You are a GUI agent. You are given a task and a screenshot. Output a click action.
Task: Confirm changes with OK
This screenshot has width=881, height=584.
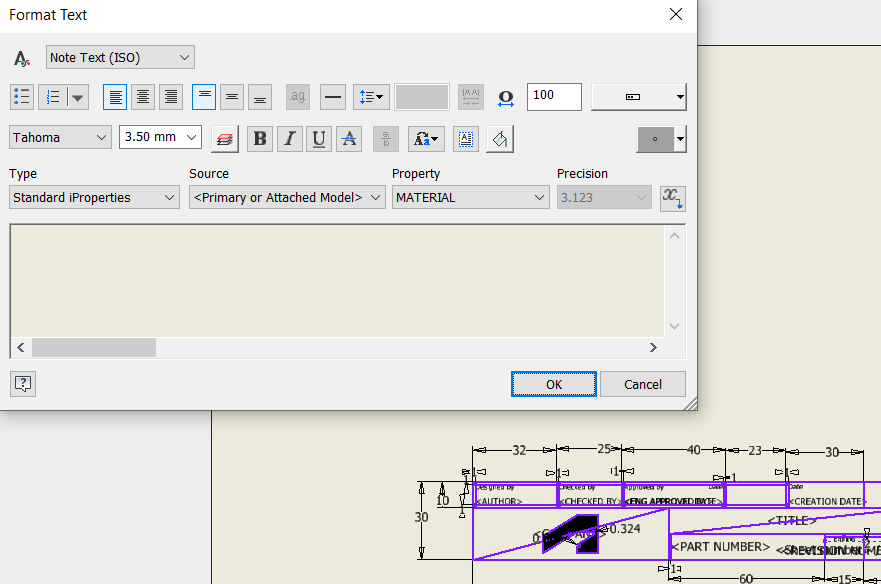553,384
